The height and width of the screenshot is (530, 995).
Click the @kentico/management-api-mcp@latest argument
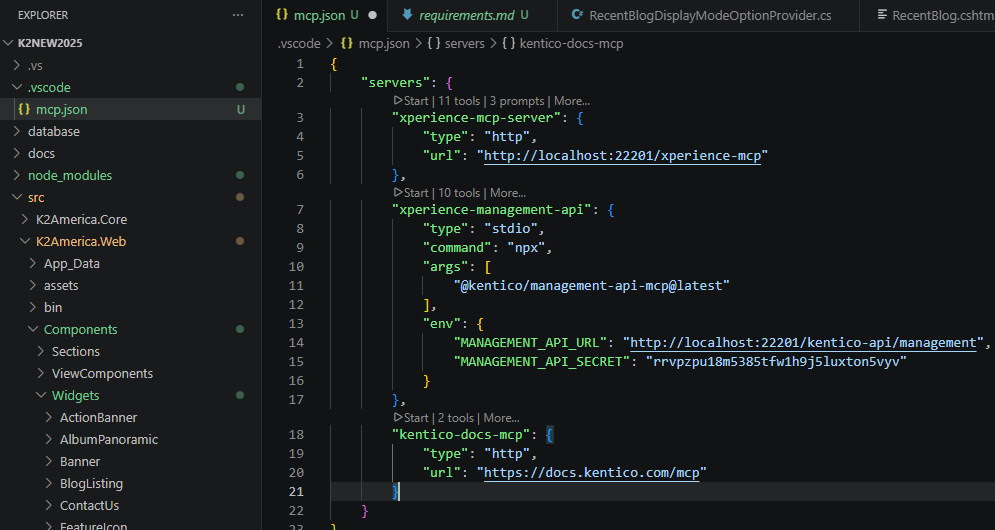click(591, 286)
